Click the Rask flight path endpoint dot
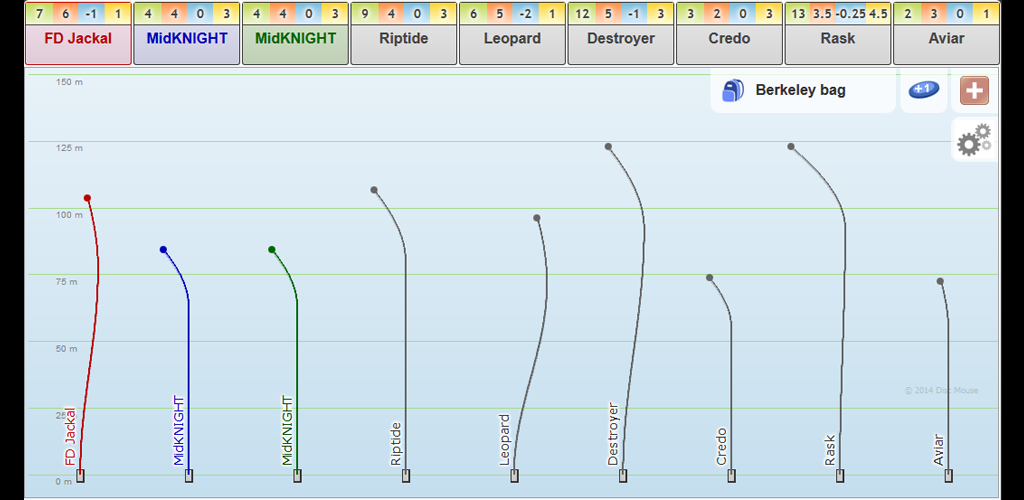Viewport: 1024px width, 500px height. (x=791, y=146)
